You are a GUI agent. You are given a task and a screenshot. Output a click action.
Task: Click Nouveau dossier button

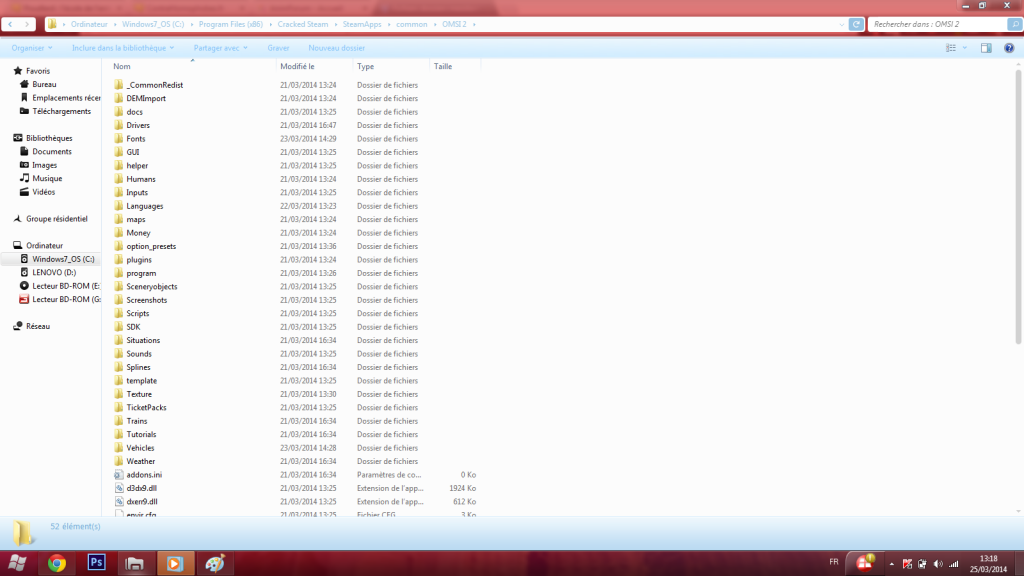point(336,48)
